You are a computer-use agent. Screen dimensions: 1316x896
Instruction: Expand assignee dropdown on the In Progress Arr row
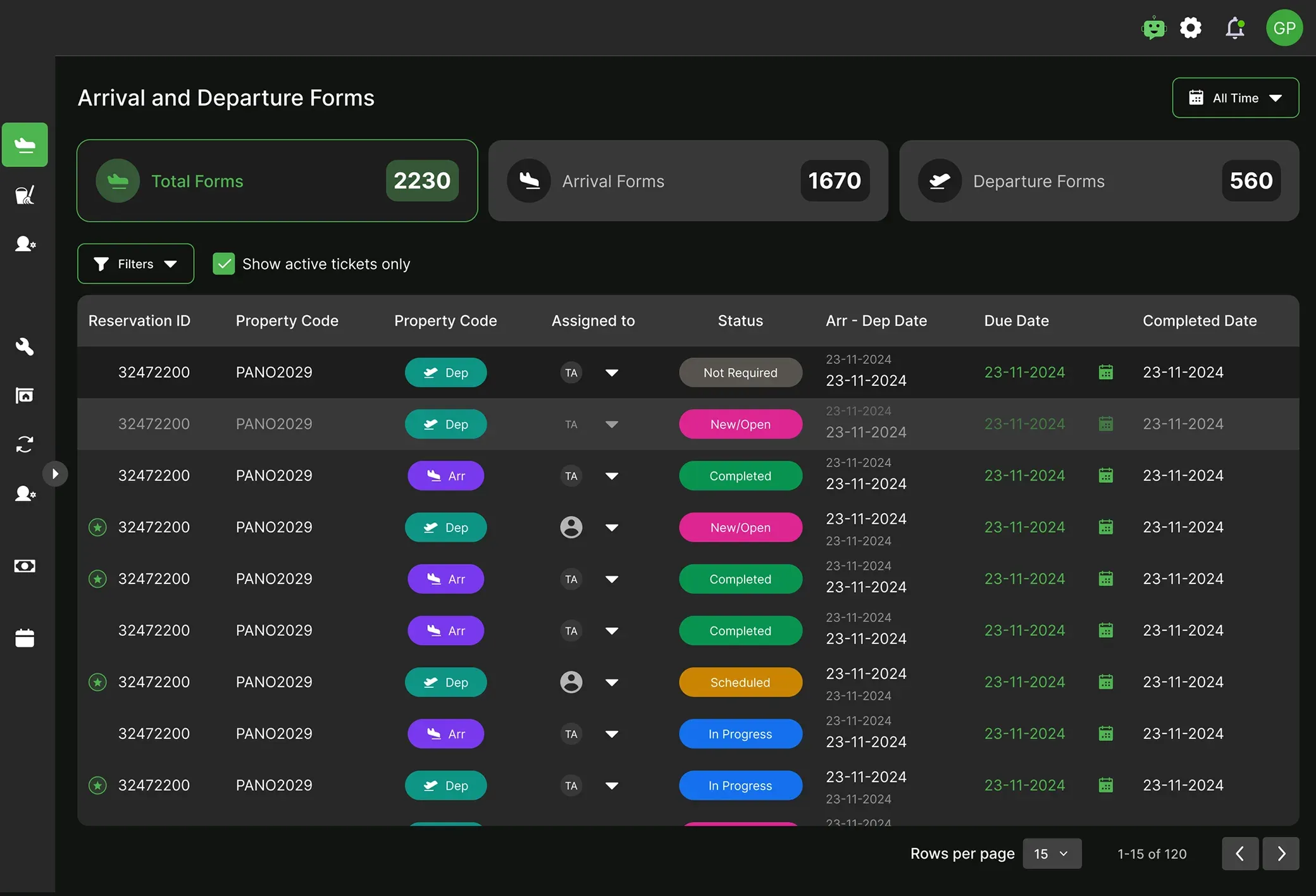point(612,734)
